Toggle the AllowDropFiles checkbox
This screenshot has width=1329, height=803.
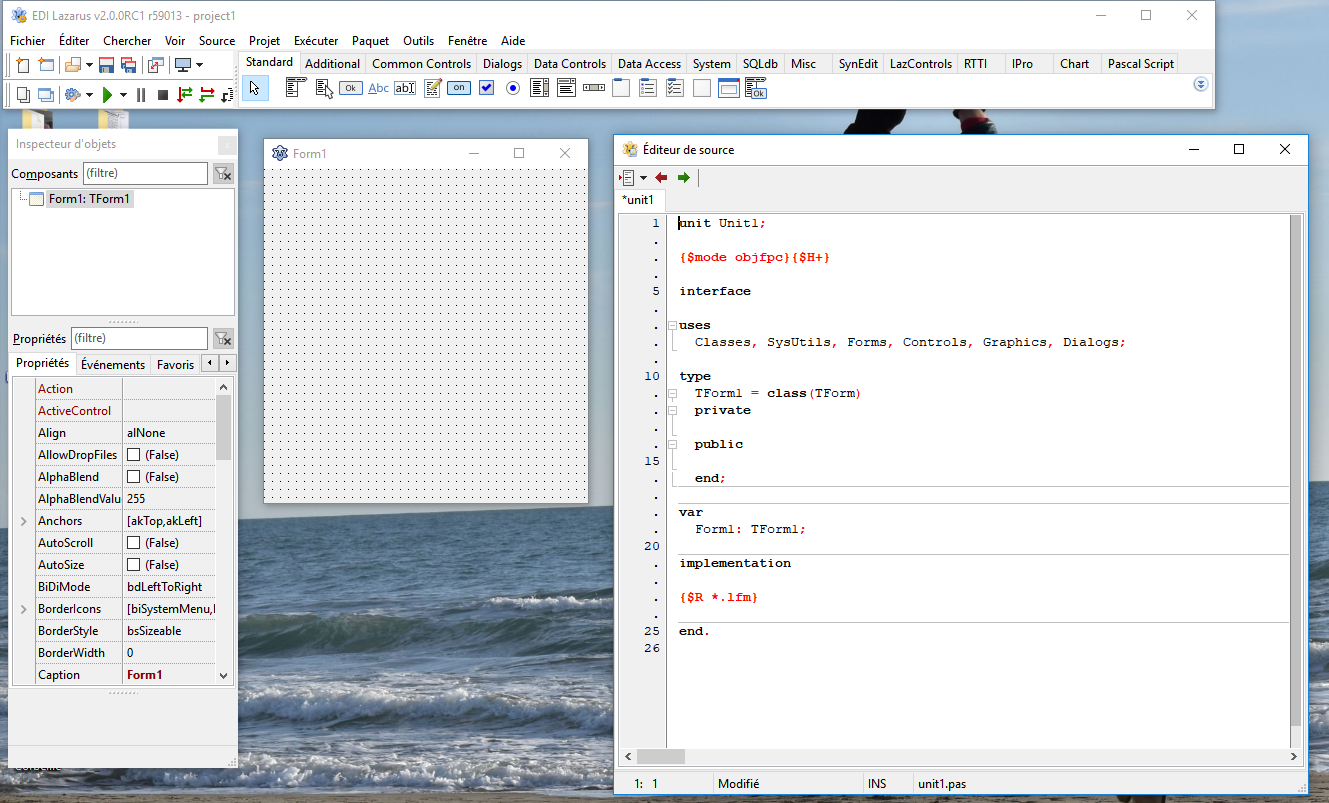point(133,455)
